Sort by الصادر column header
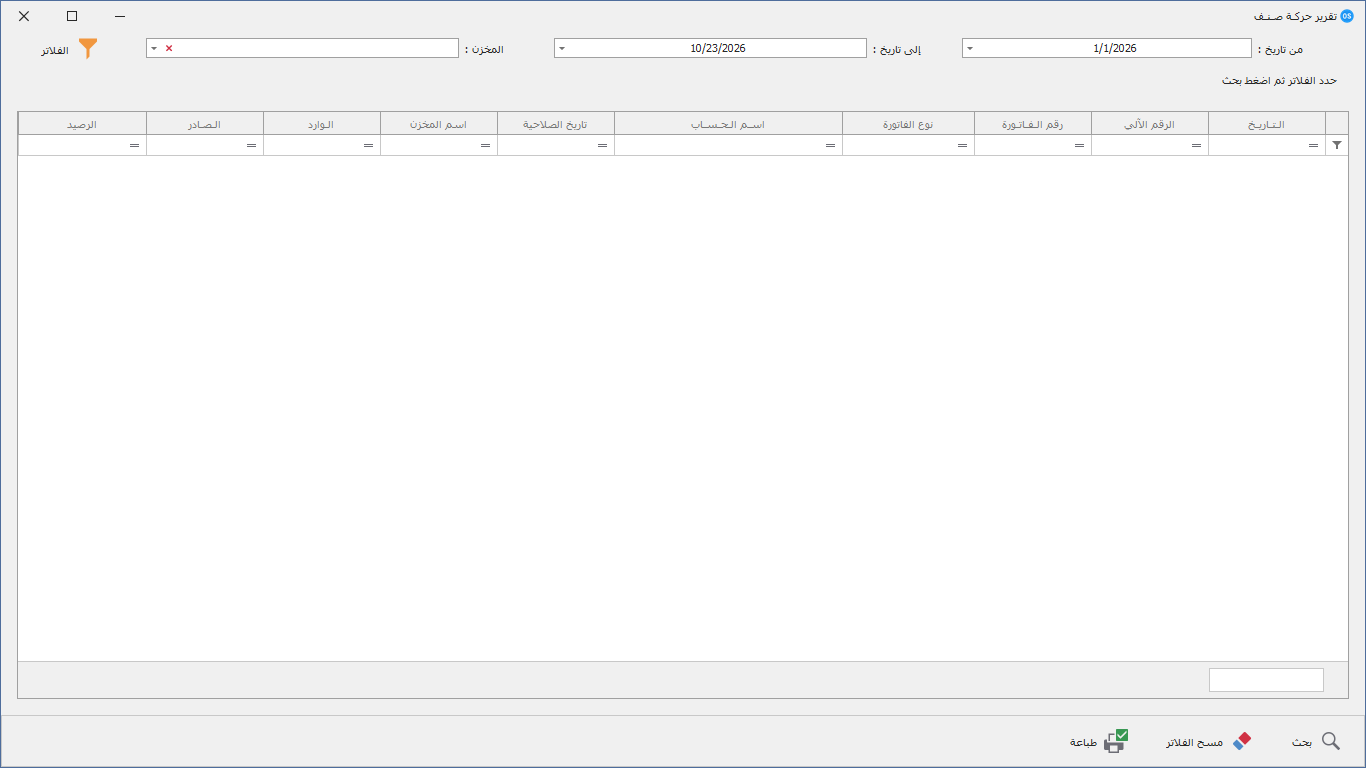The height and width of the screenshot is (768, 1366). (205, 124)
